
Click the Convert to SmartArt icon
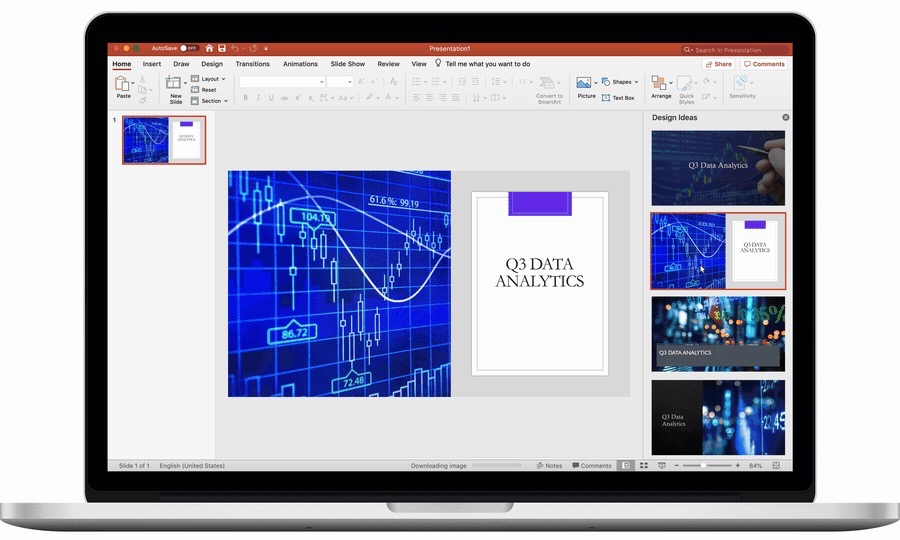(547, 83)
